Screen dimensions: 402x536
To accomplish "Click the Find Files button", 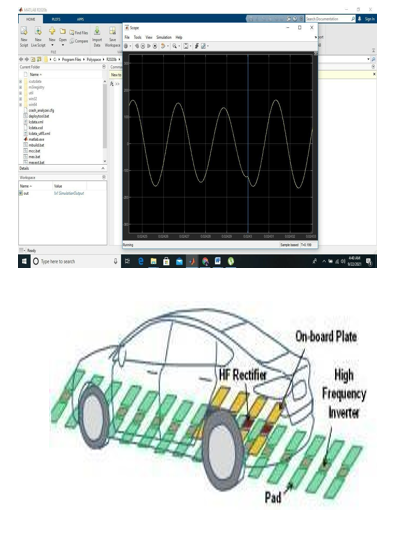I will [79, 33].
